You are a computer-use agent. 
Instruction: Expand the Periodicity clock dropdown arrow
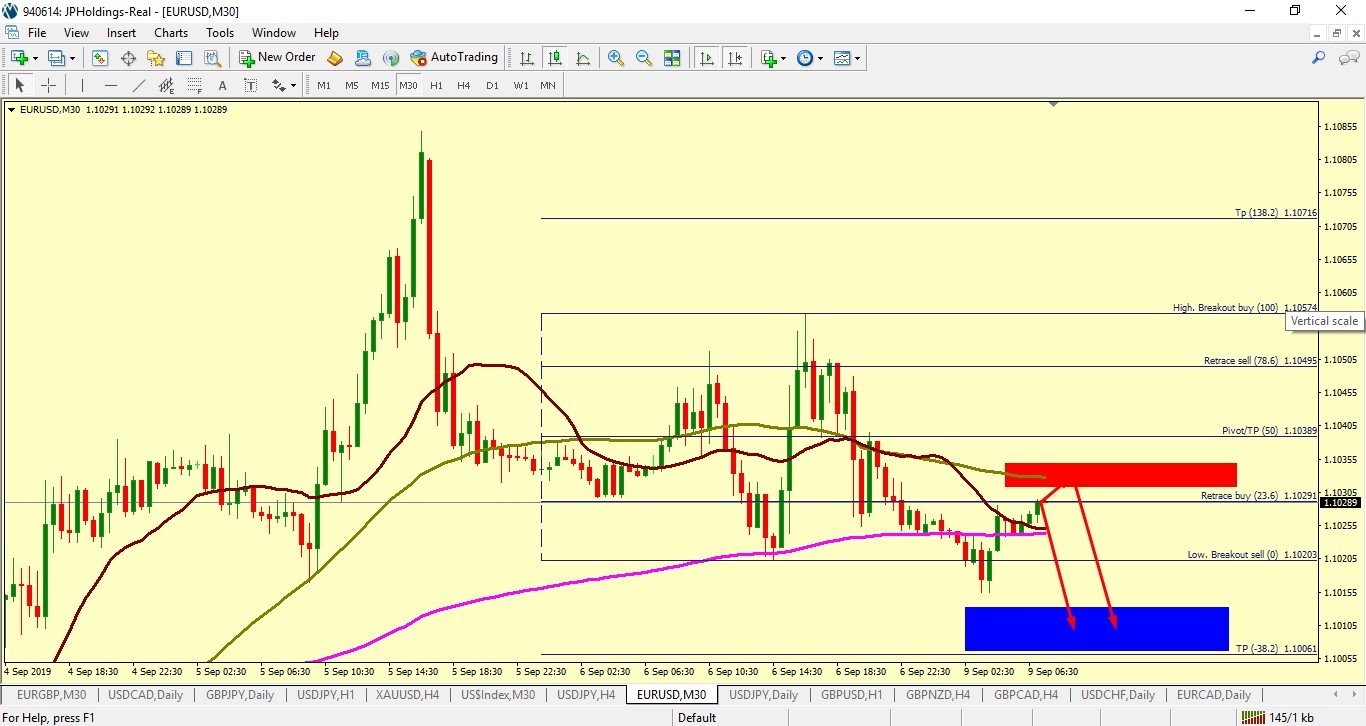(821, 58)
